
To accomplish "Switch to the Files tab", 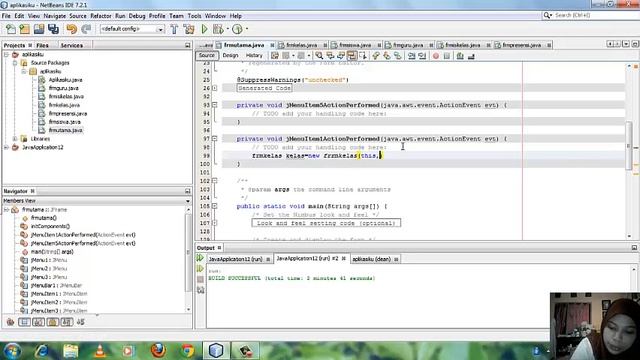I will click(42, 45).
